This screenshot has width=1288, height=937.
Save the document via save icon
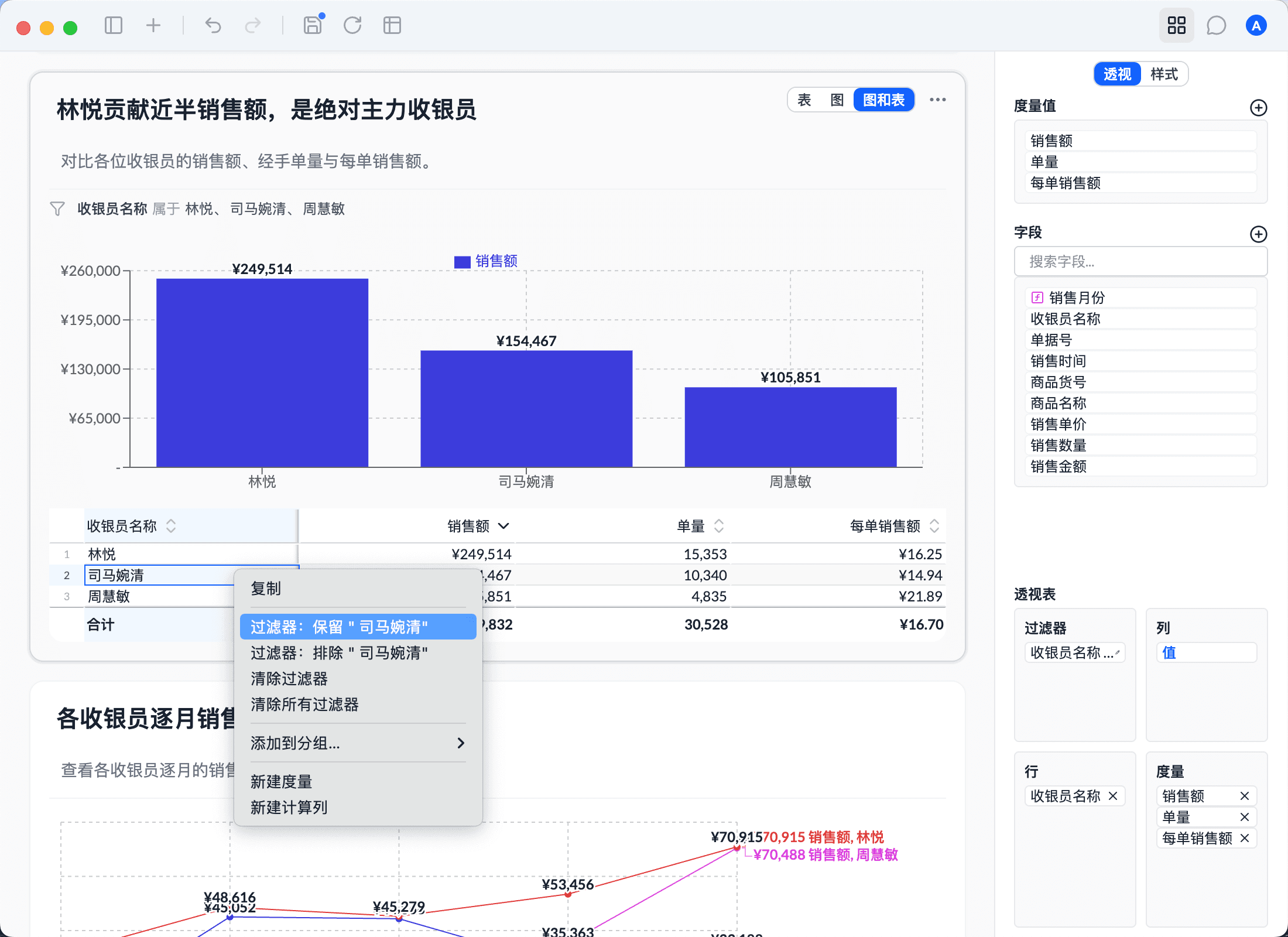(x=313, y=25)
